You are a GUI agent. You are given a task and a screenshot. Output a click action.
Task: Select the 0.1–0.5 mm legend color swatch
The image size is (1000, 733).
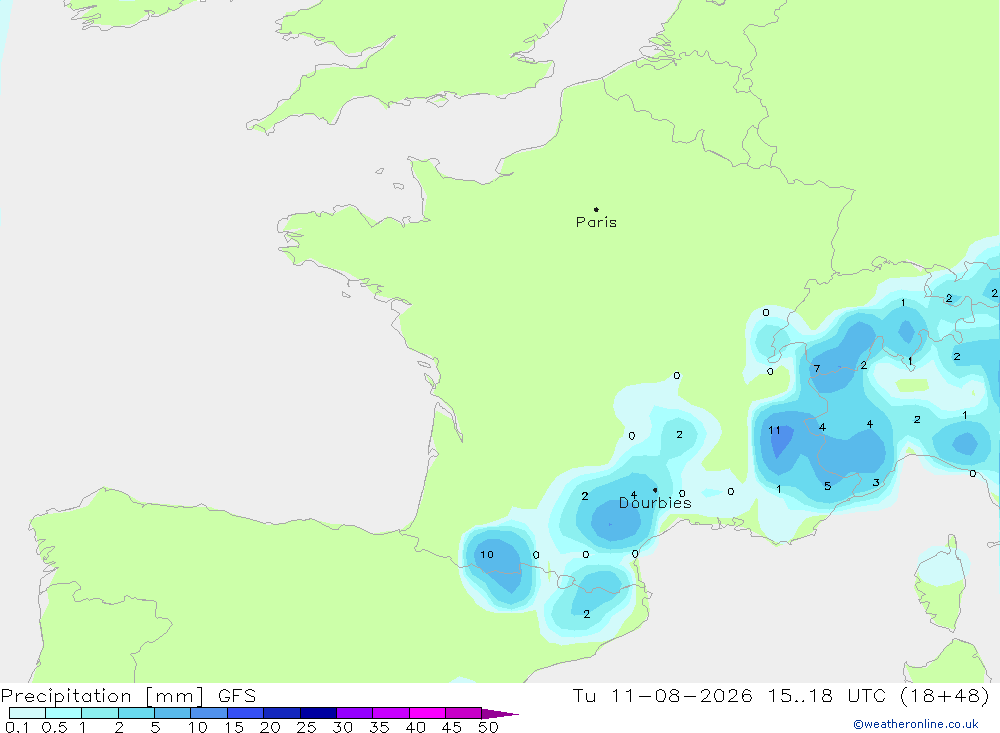27,713
